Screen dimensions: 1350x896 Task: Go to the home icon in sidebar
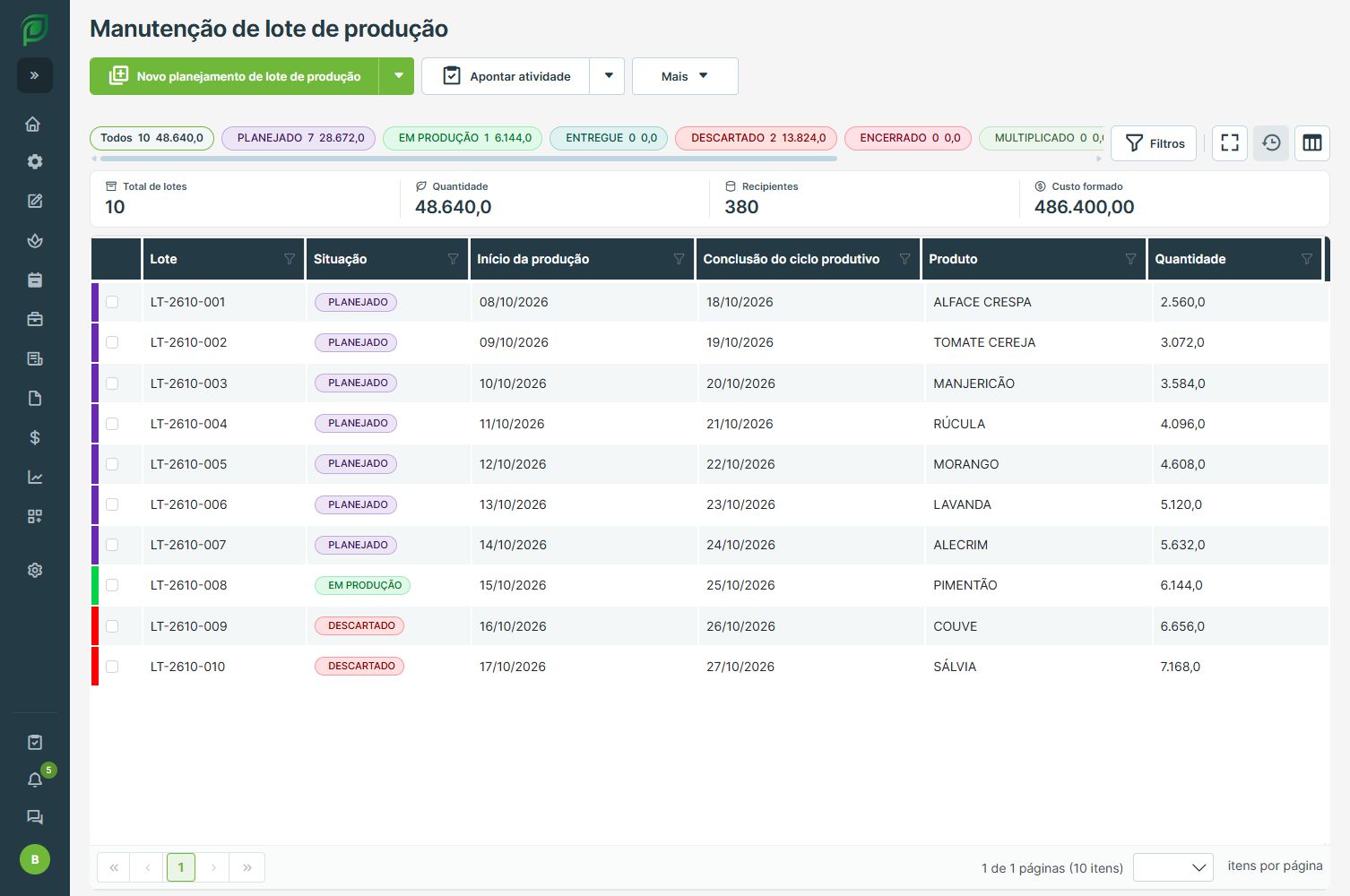34,124
